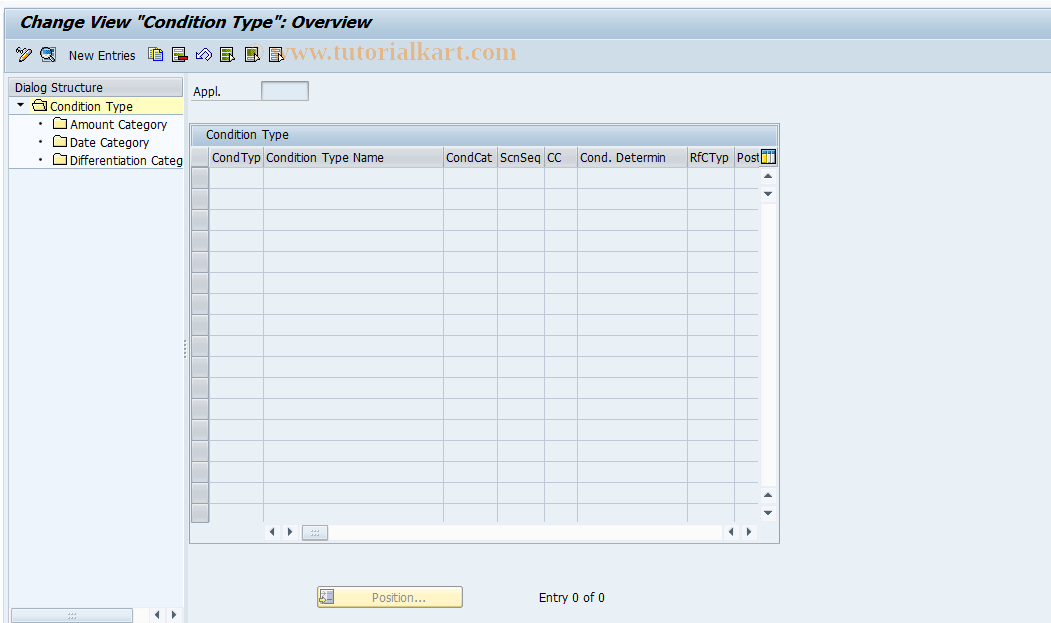The width and height of the screenshot is (1051, 623).
Task: Toggle Display/Change mode pencil icon
Action: (x=23, y=55)
